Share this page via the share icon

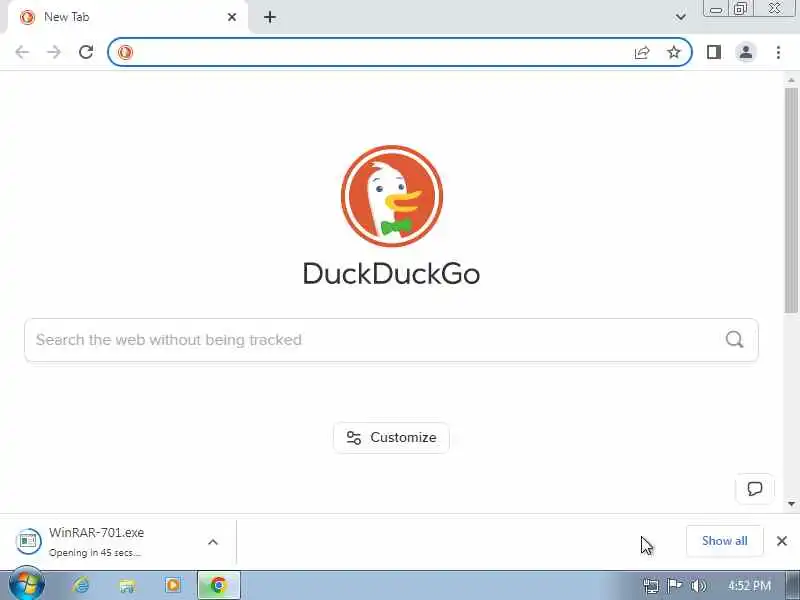(x=642, y=52)
